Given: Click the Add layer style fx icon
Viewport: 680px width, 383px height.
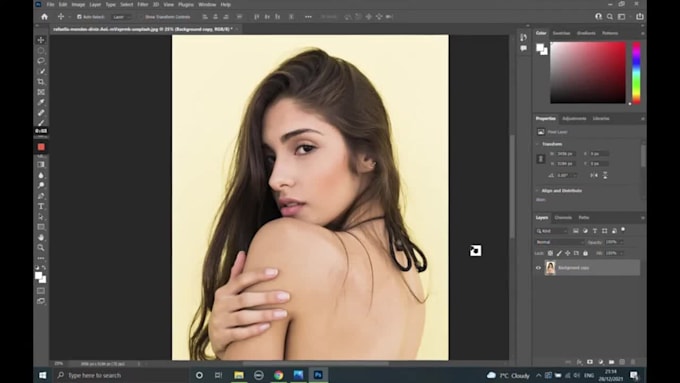Looking at the screenshot, I should point(579,362).
